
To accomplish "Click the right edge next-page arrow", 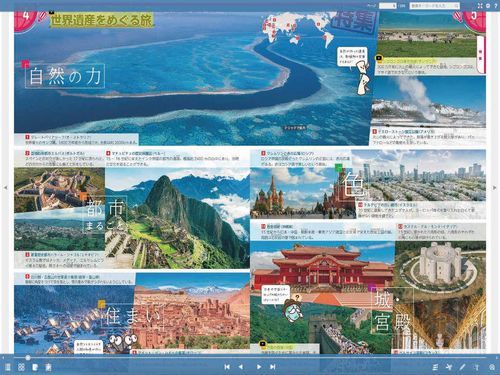I will [494, 188].
